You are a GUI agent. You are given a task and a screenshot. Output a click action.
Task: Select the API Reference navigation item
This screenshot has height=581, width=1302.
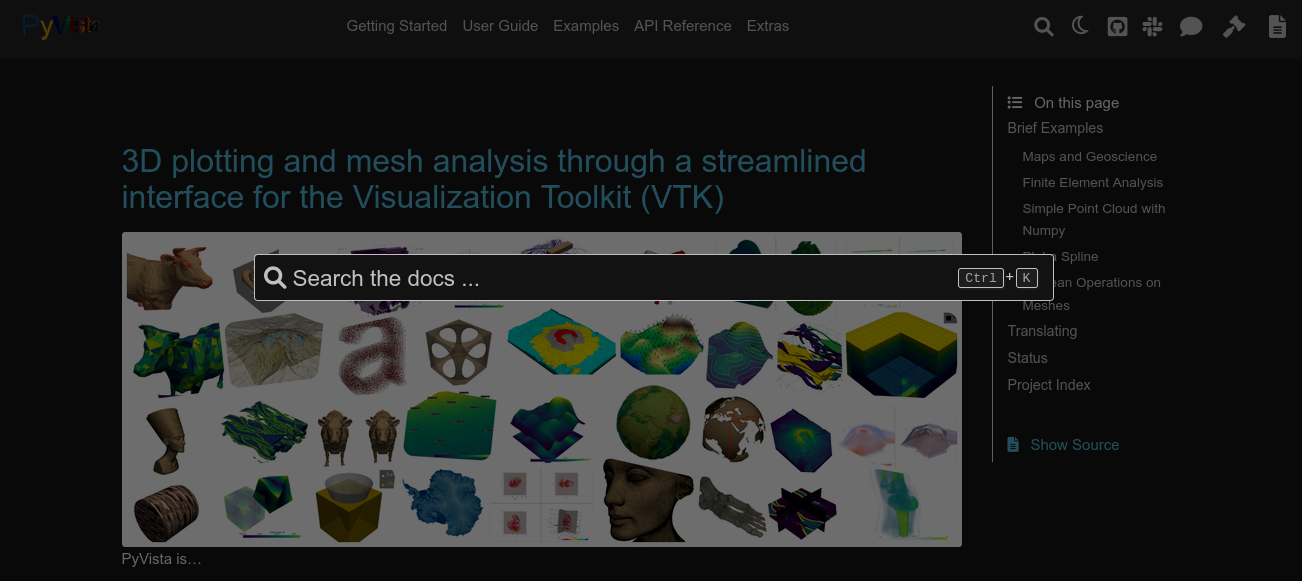(x=683, y=26)
